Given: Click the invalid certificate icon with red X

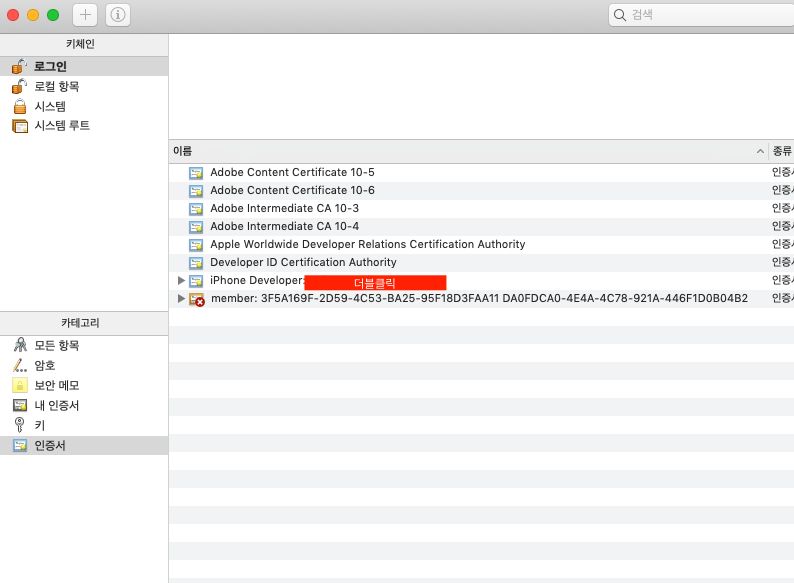Looking at the screenshot, I should coord(196,299).
